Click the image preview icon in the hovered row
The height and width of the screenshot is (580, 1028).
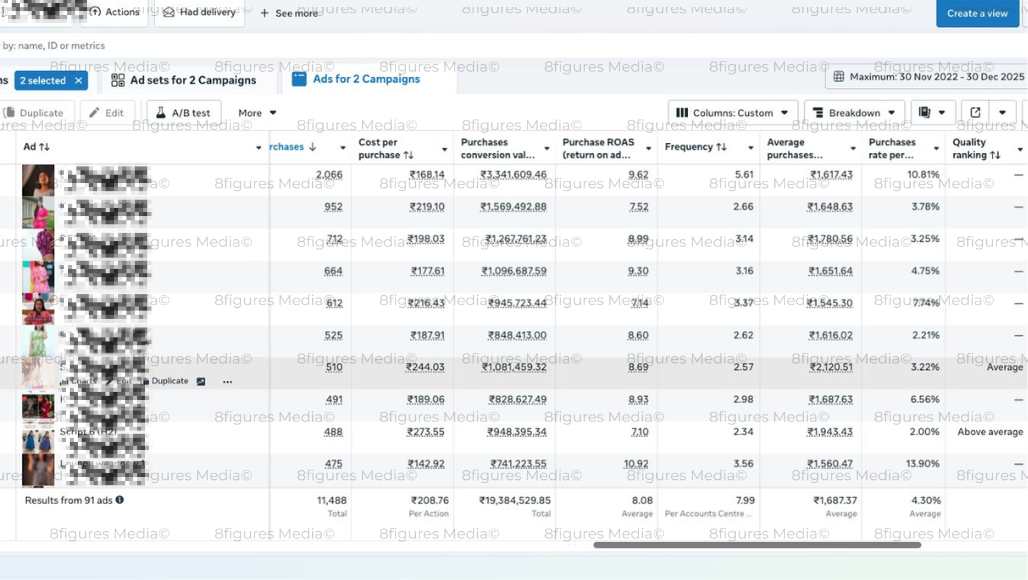[x=201, y=382]
